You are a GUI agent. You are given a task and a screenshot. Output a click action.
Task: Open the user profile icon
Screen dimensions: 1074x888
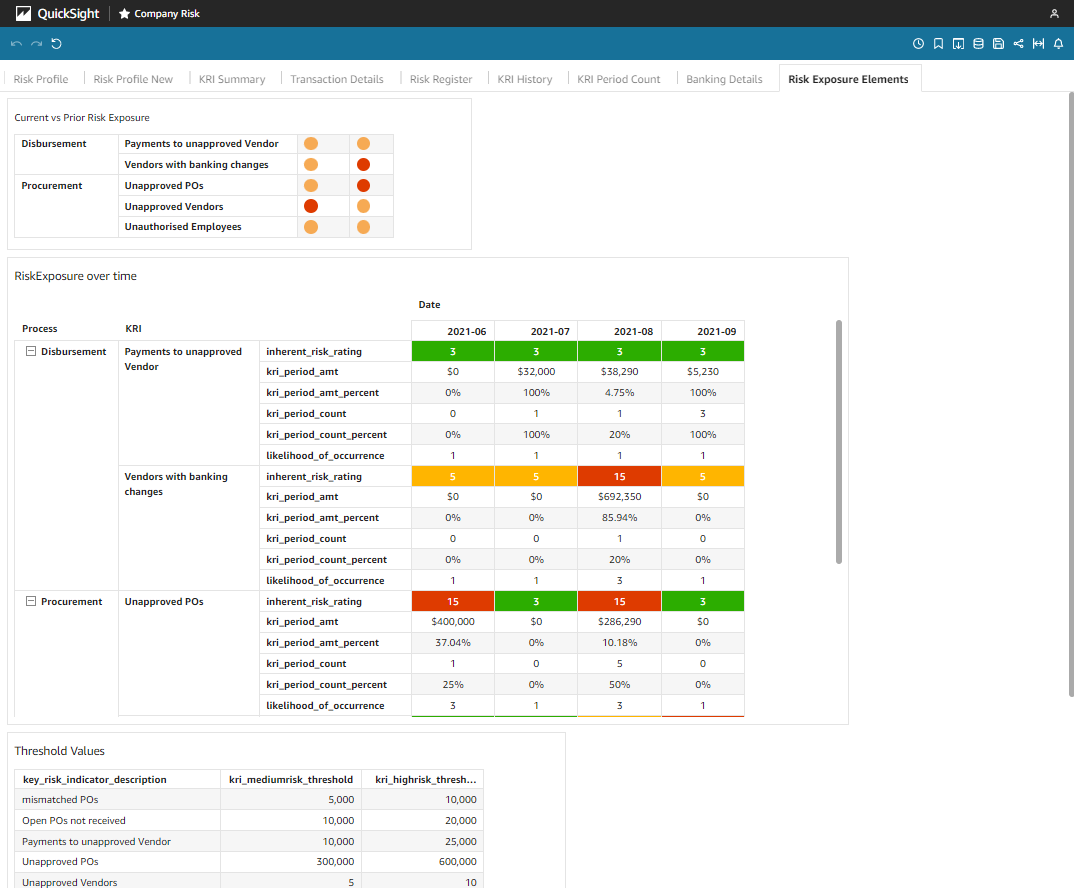pos(1054,14)
